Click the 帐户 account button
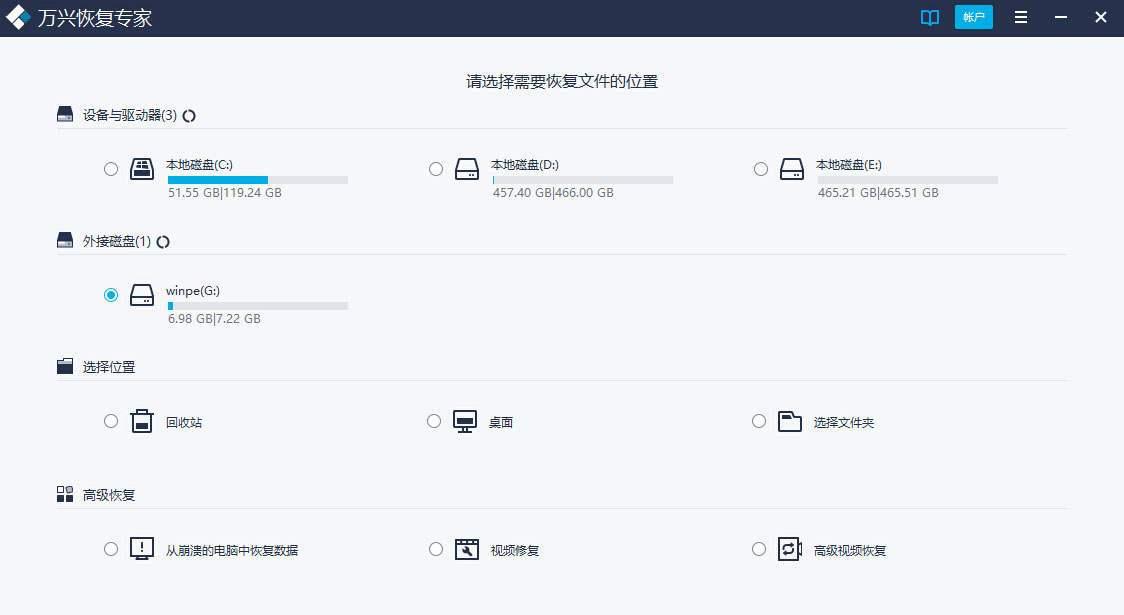The height and width of the screenshot is (615, 1124). pos(973,17)
